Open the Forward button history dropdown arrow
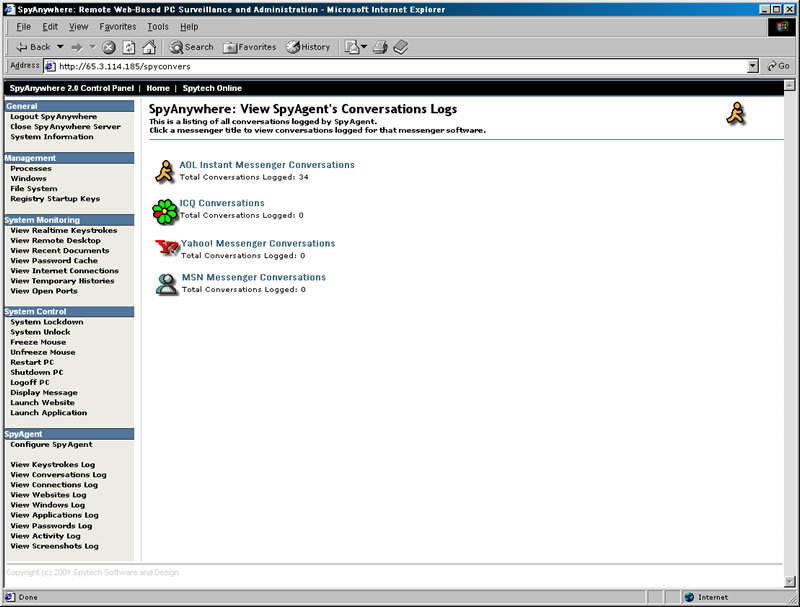 (x=92, y=47)
